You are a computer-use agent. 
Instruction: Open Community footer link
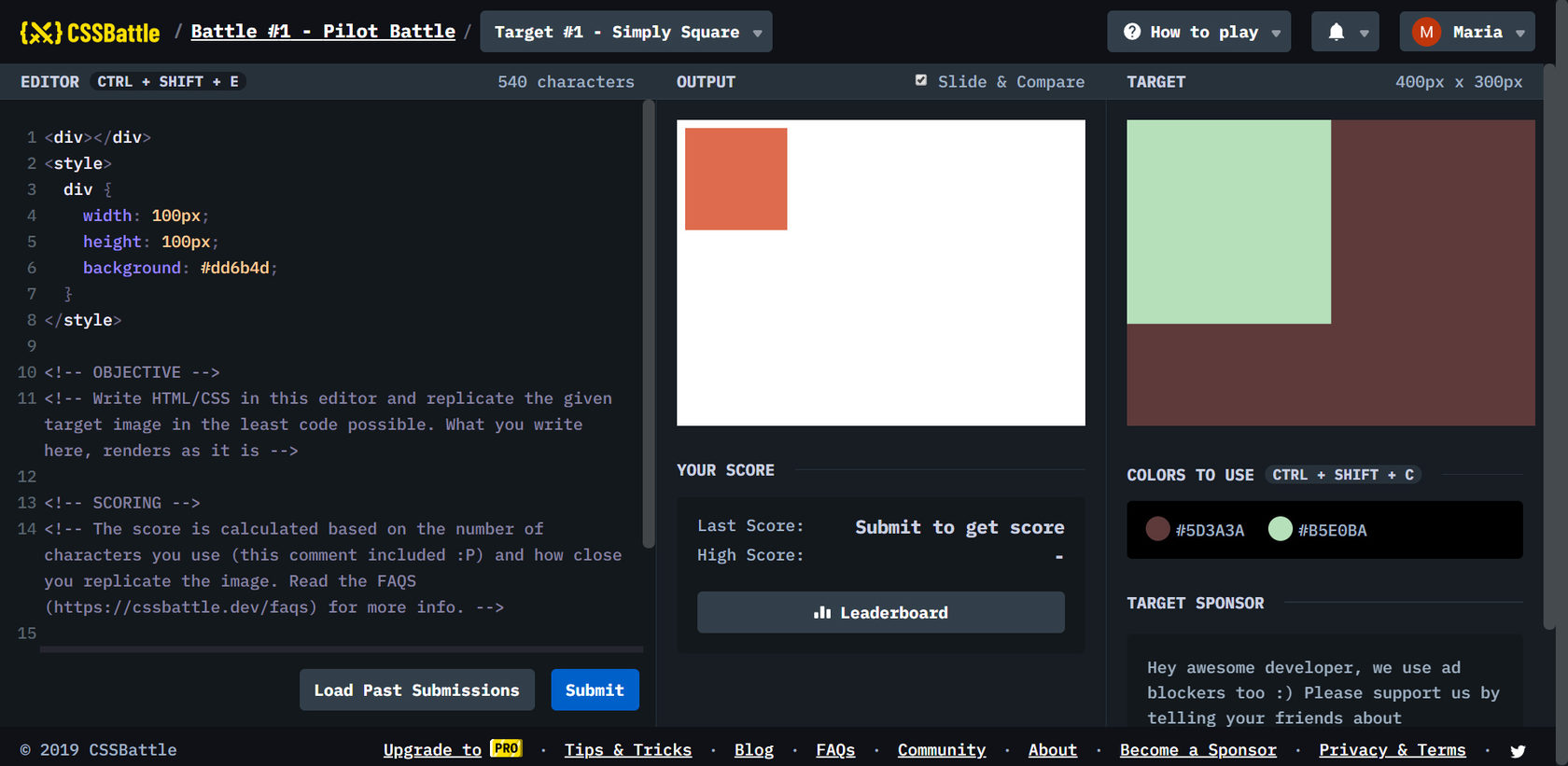[942, 750]
